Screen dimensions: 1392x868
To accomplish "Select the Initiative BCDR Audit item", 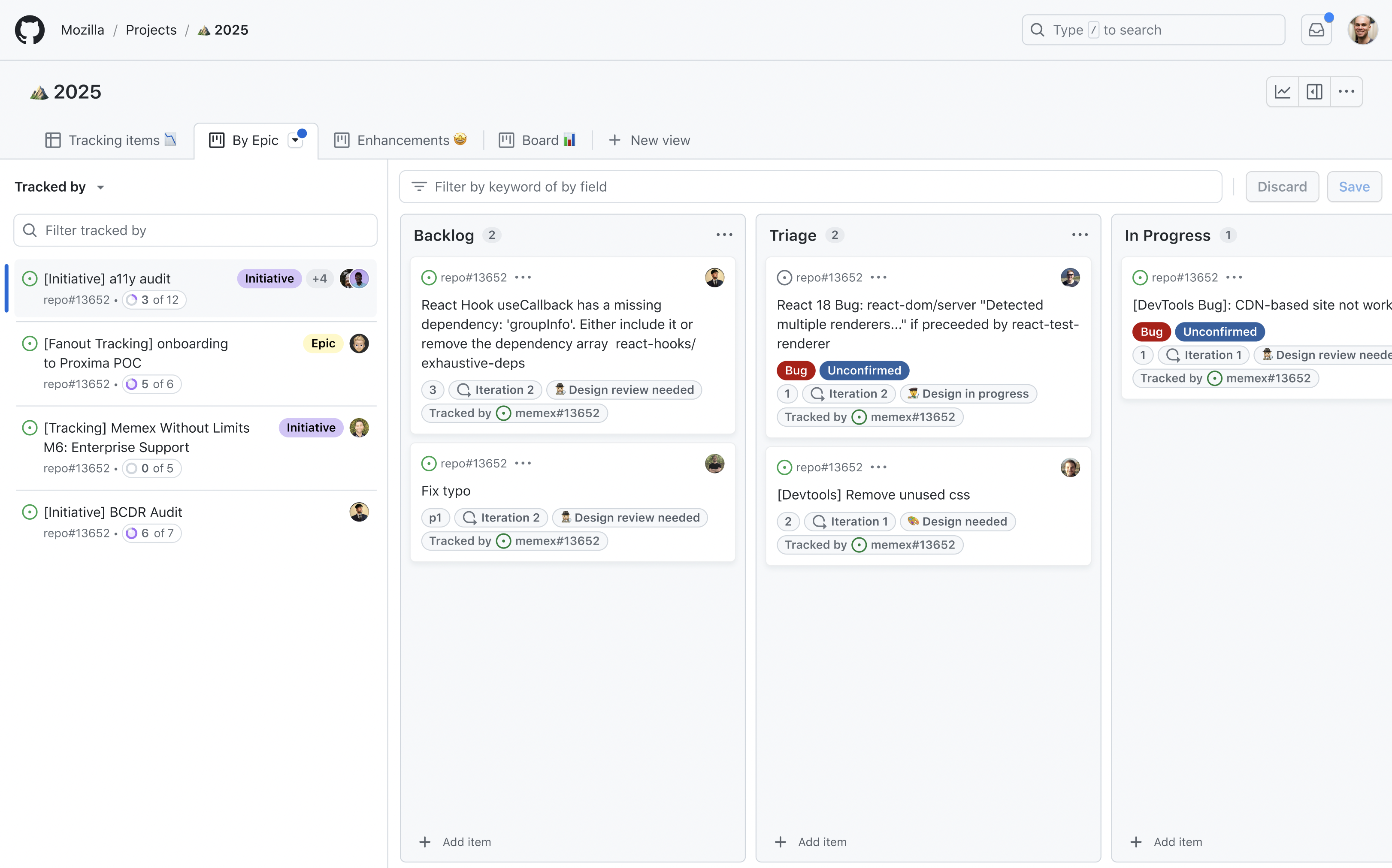I will 113,512.
